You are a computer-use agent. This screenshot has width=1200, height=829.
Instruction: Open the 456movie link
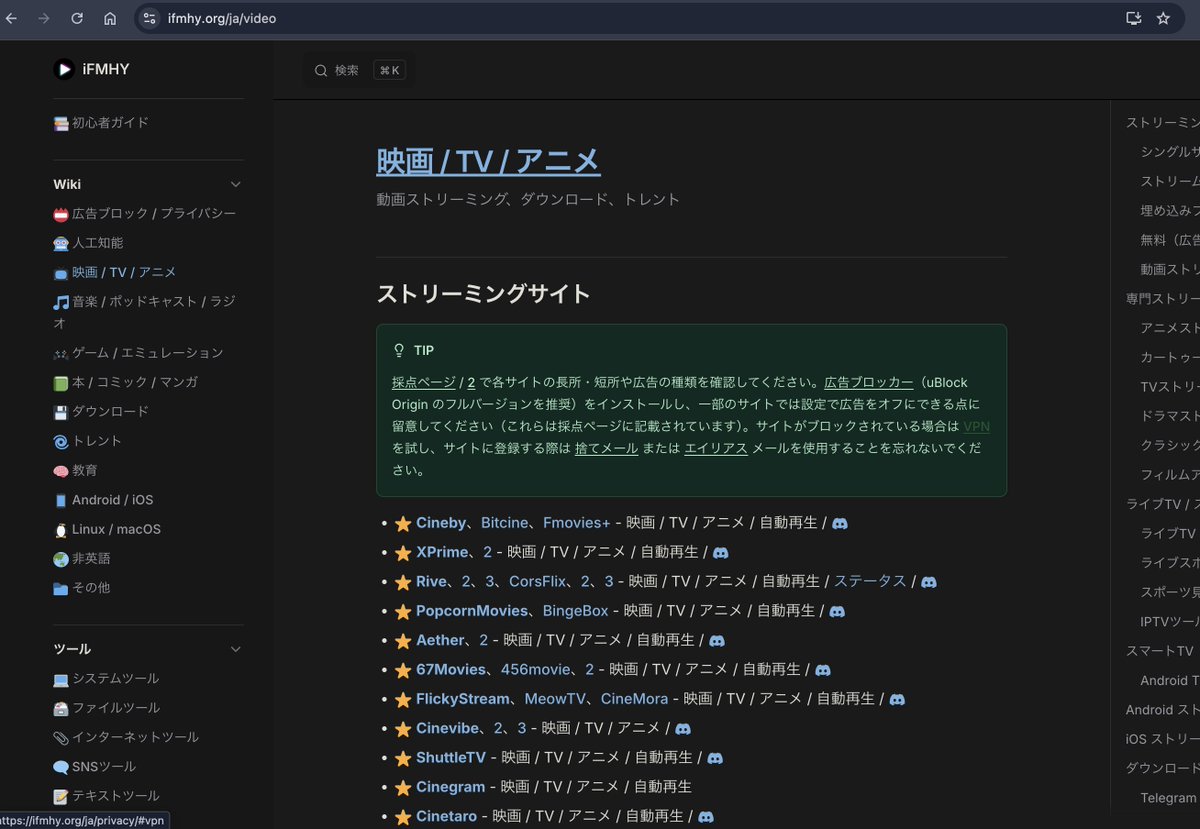tap(536, 670)
